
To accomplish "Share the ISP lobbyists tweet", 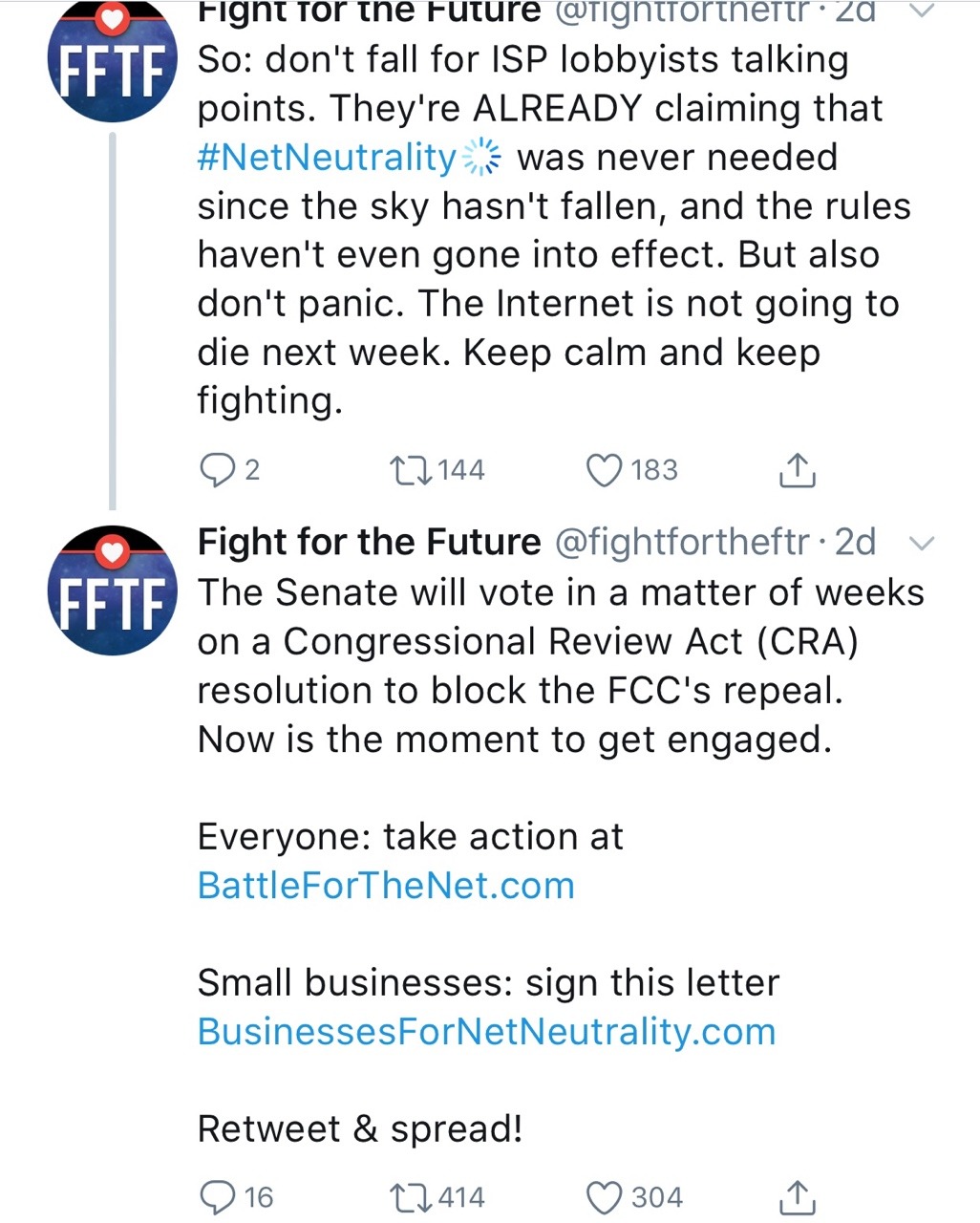I will tap(798, 469).
